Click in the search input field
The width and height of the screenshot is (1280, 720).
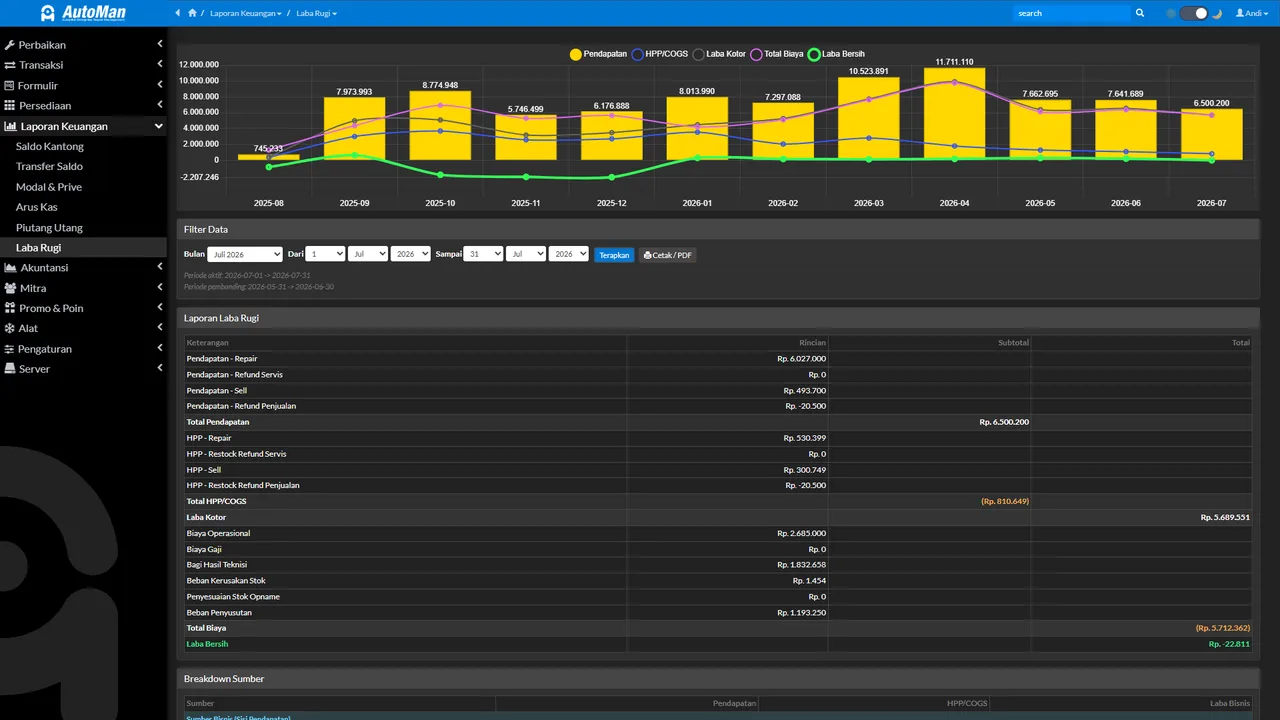(x=1071, y=13)
